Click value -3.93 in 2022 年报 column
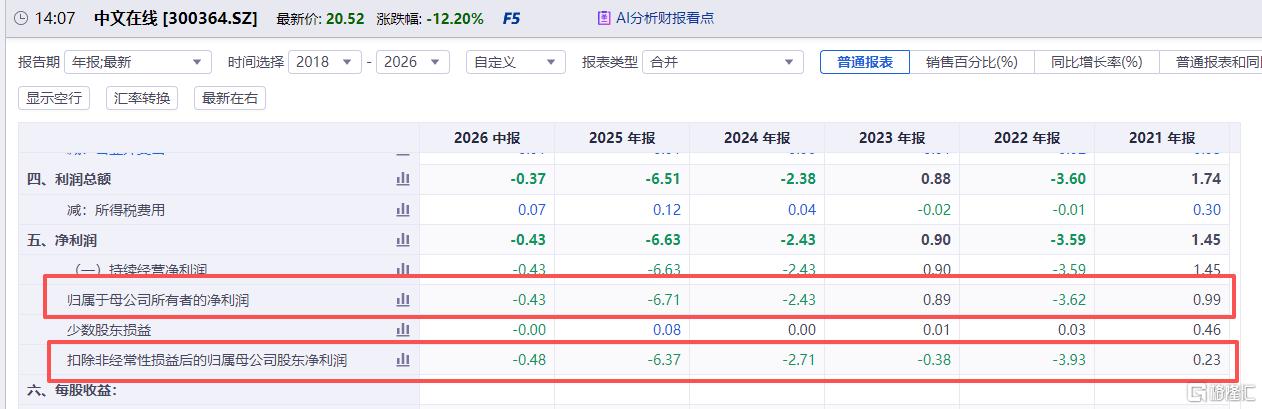The width and height of the screenshot is (1262, 409). 1068,360
